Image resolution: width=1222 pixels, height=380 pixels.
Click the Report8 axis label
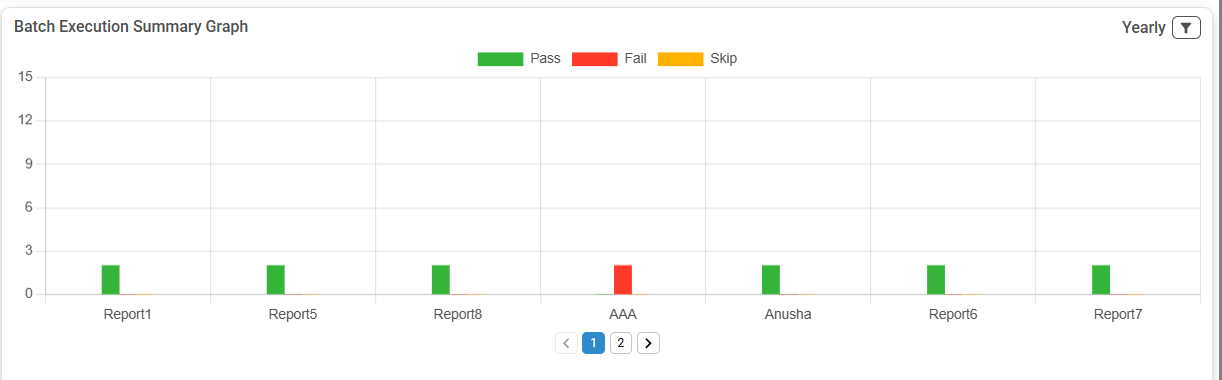458,314
